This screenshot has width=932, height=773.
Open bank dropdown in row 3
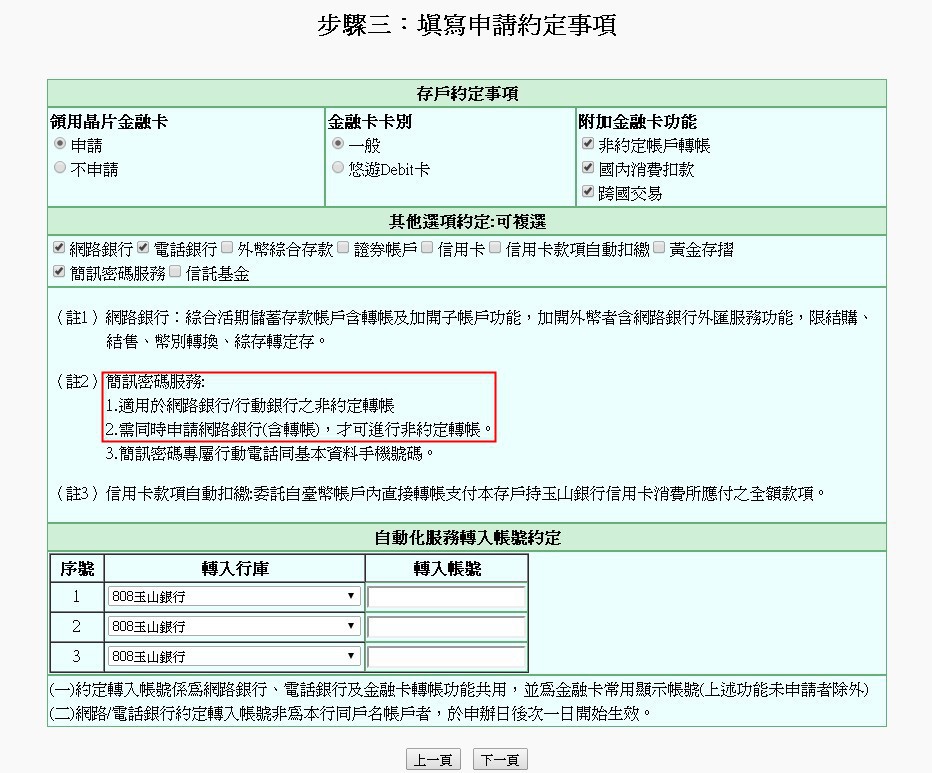coord(234,656)
